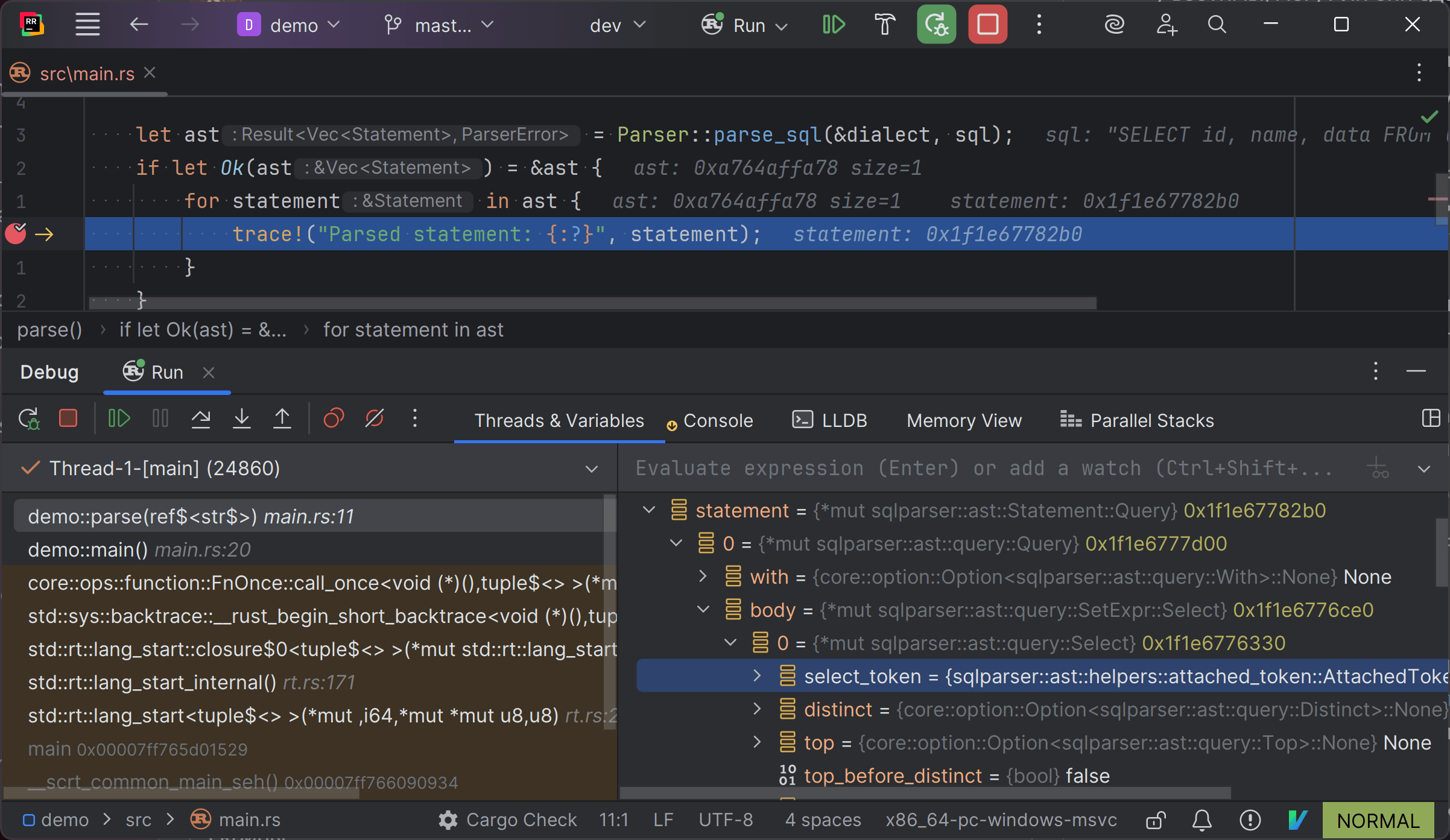Click Step Over in debug toolbar
Screen dimensions: 1450x840
coord(201,418)
